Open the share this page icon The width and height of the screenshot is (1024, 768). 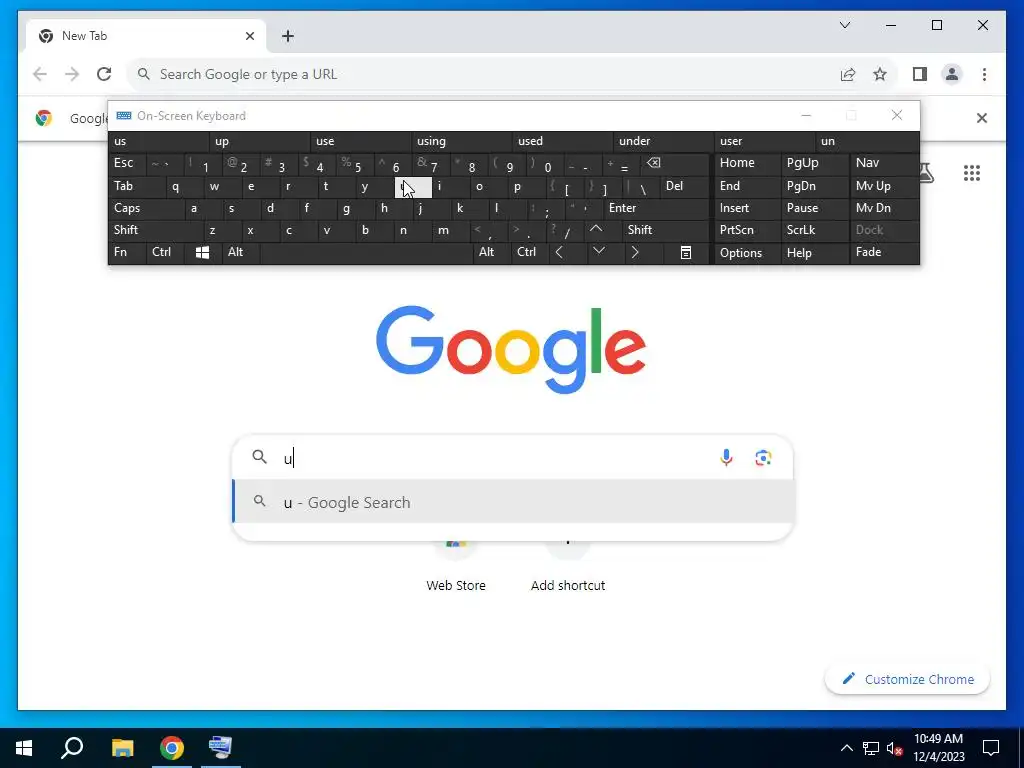[x=848, y=74]
